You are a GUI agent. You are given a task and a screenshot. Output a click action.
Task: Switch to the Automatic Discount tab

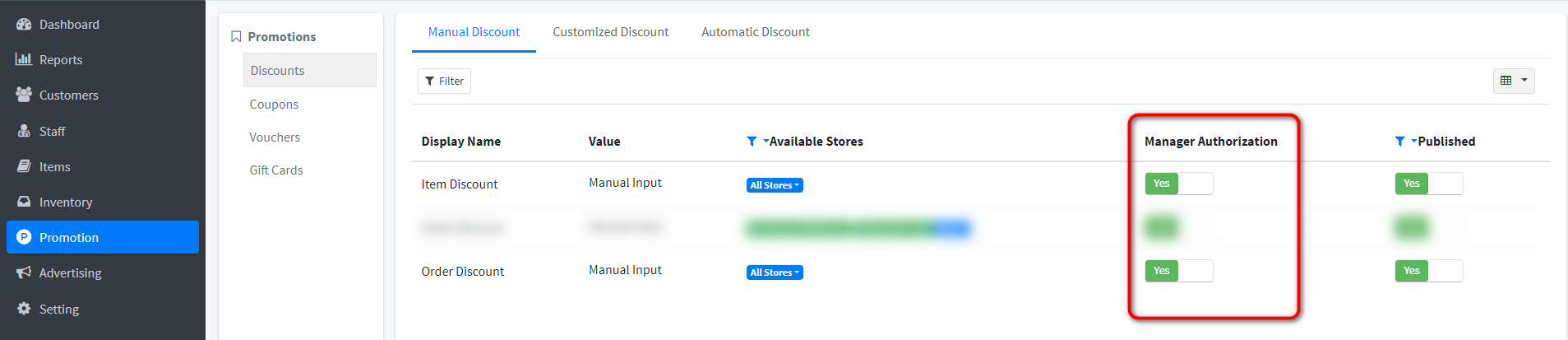(755, 32)
